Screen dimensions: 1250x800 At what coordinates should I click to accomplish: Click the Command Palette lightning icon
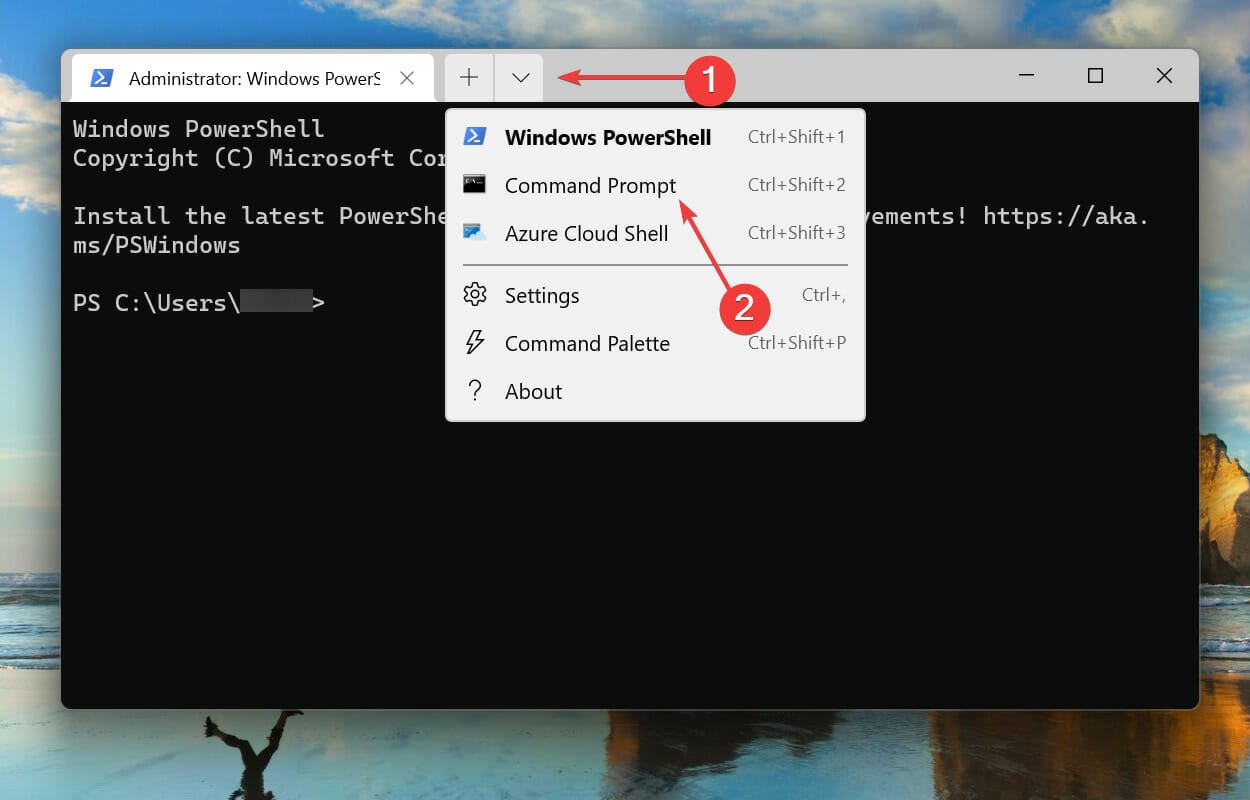[475, 342]
